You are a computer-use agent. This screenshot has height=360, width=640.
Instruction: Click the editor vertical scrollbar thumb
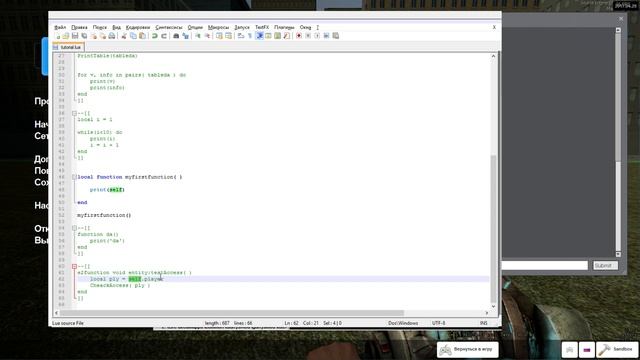[x=493, y=229]
